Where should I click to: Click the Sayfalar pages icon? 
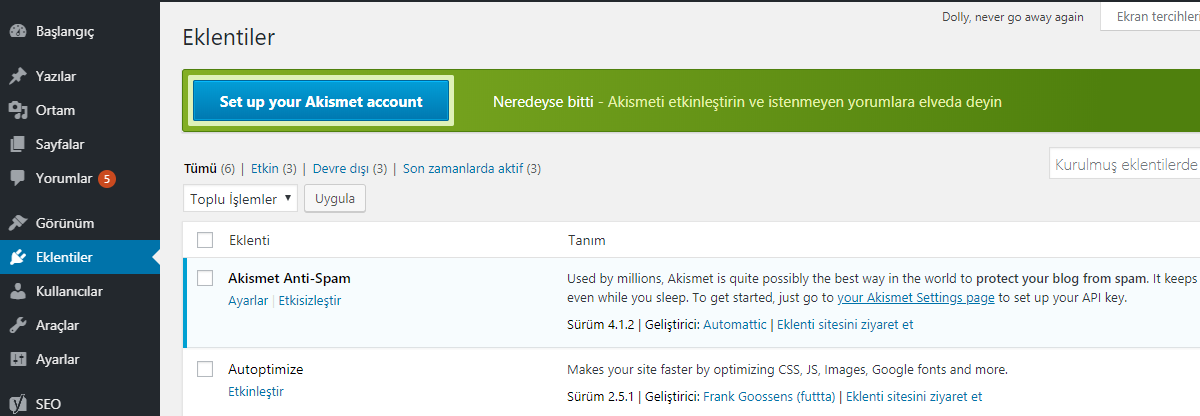(18, 144)
